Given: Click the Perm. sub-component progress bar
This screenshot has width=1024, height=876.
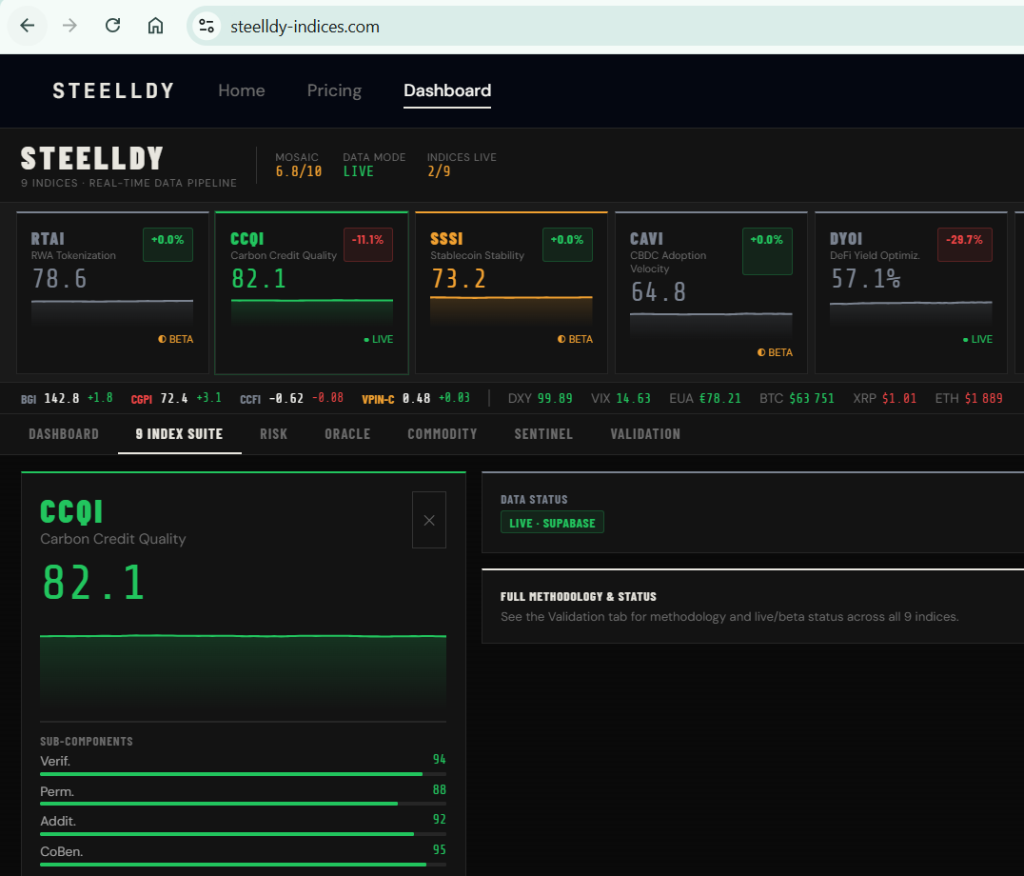Looking at the screenshot, I should pos(243,804).
